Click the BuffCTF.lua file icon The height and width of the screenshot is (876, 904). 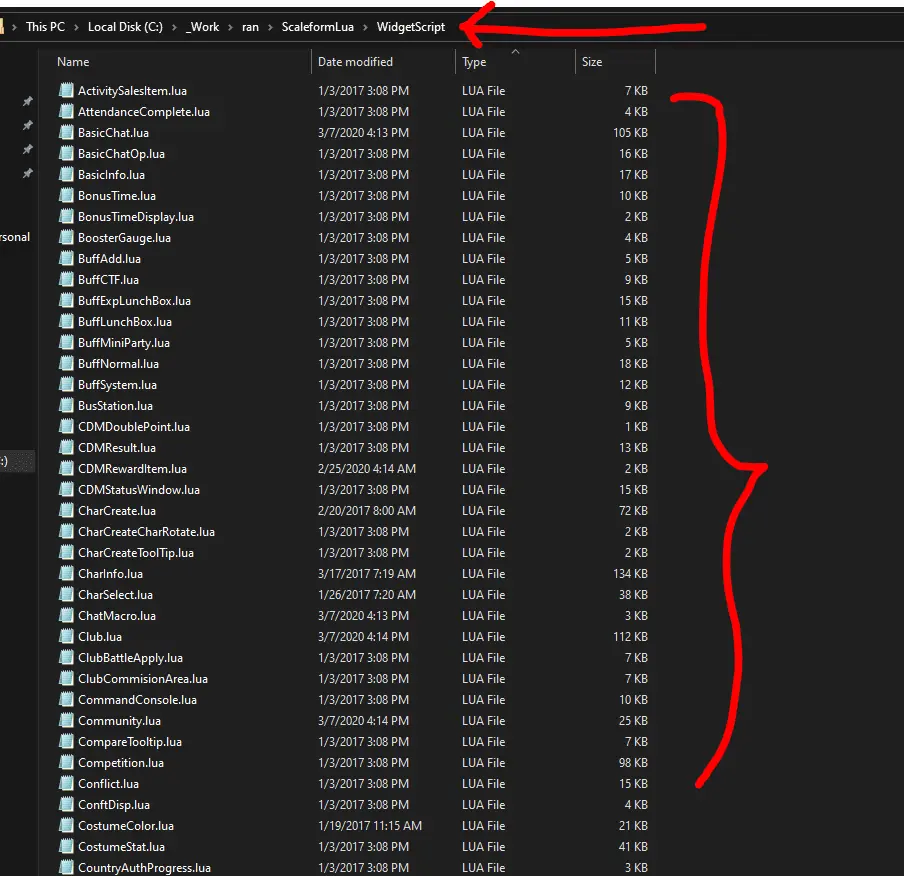[x=67, y=280]
